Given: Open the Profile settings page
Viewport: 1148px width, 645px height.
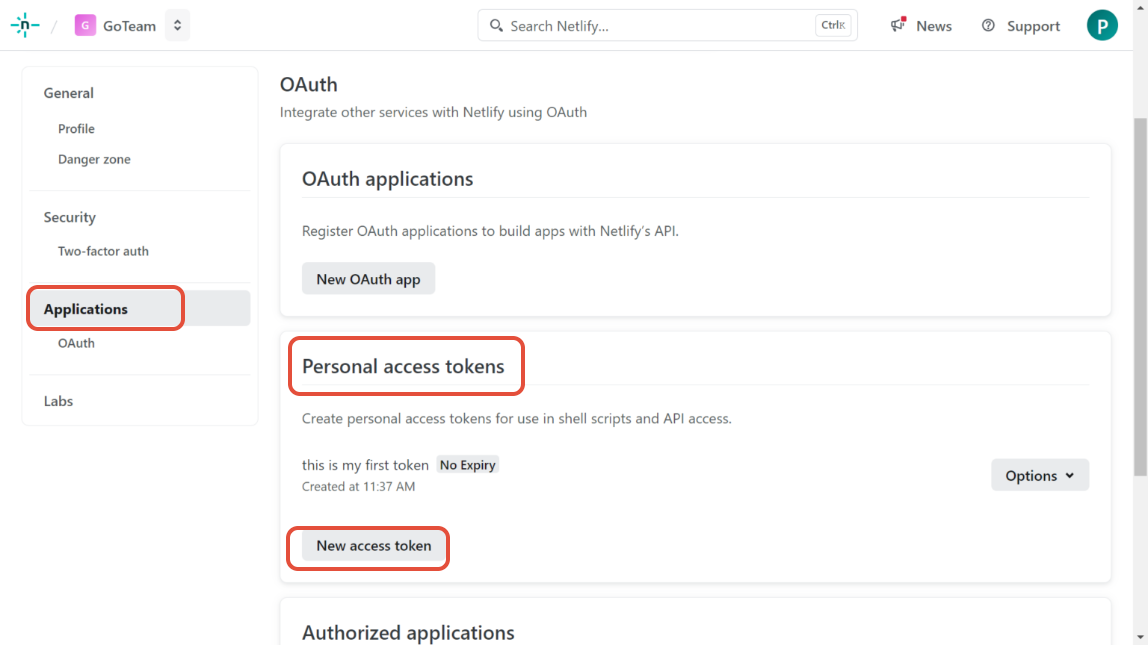Looking at the screenshot, I should pos(76,129).
